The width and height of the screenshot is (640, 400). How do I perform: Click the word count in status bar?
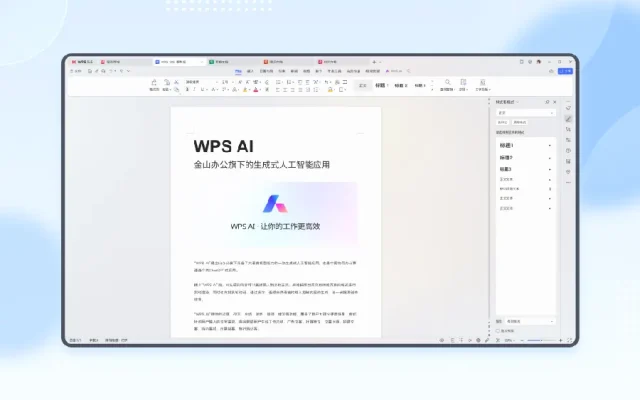pyautogui.click(x=94, y=340)
